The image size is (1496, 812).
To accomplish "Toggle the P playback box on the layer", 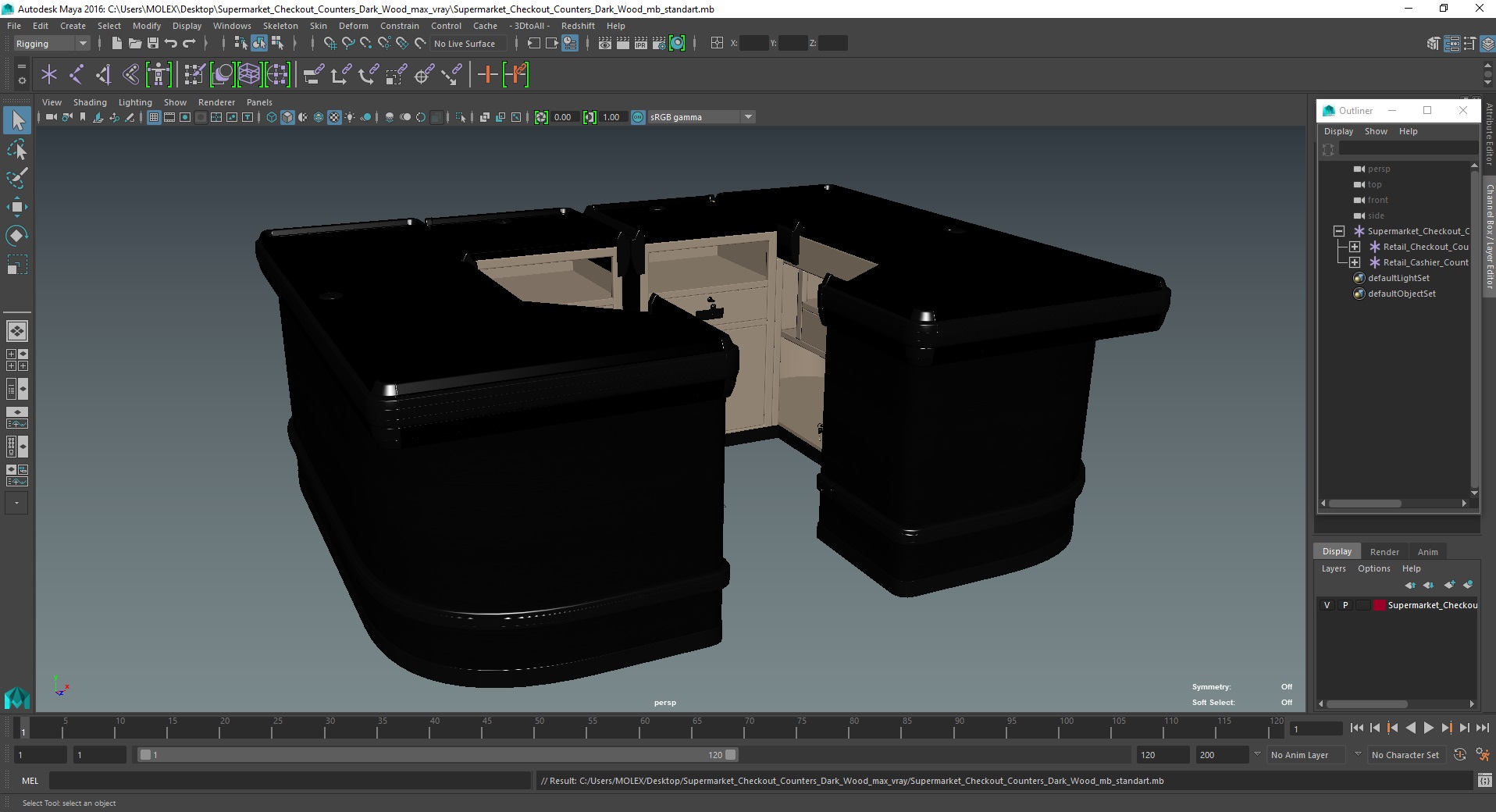I will [1345, 605].
